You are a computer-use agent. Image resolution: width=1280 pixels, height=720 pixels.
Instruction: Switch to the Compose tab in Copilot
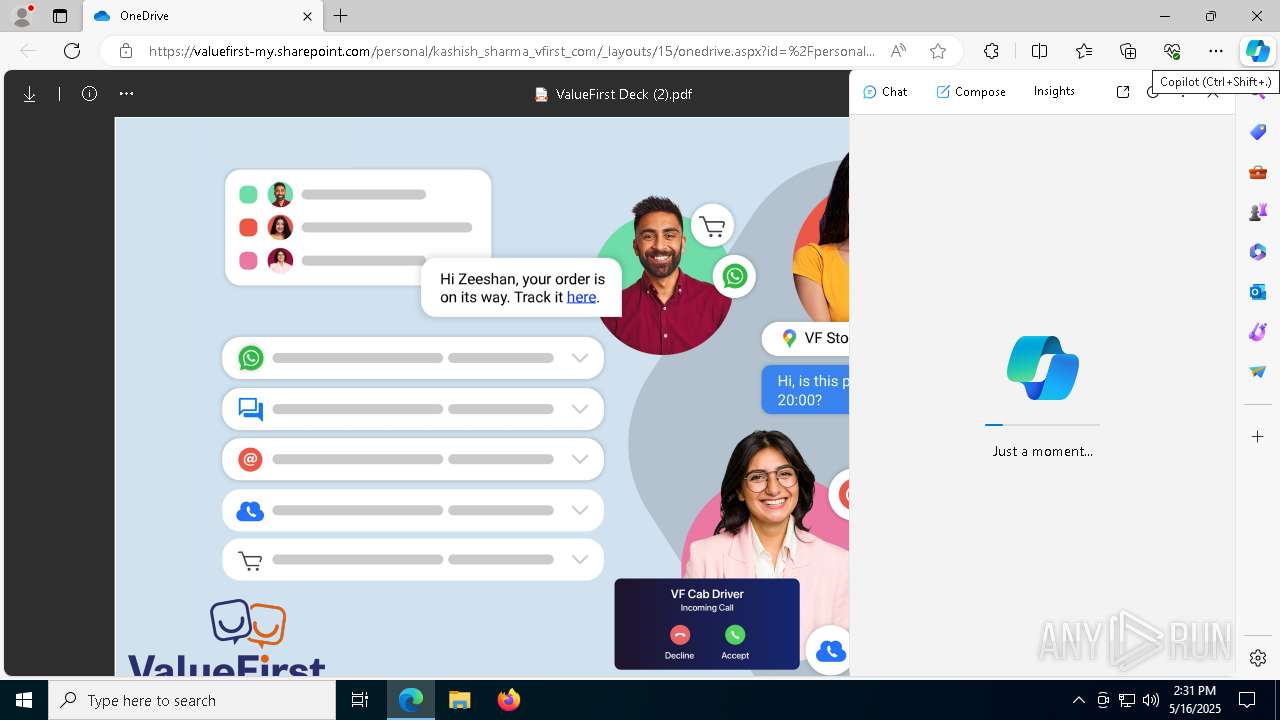click(971, 92)
